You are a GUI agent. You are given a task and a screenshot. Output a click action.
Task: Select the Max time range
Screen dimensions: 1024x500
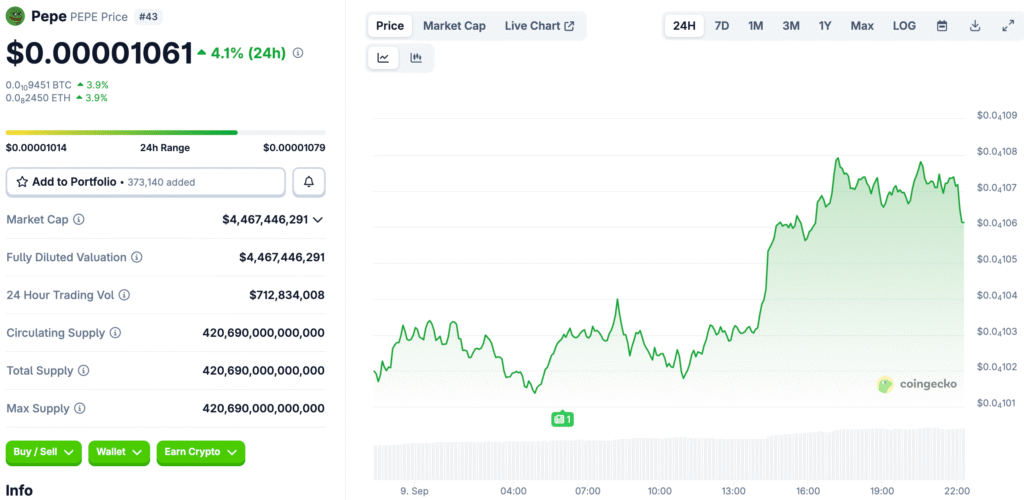(x=862, y=26)
